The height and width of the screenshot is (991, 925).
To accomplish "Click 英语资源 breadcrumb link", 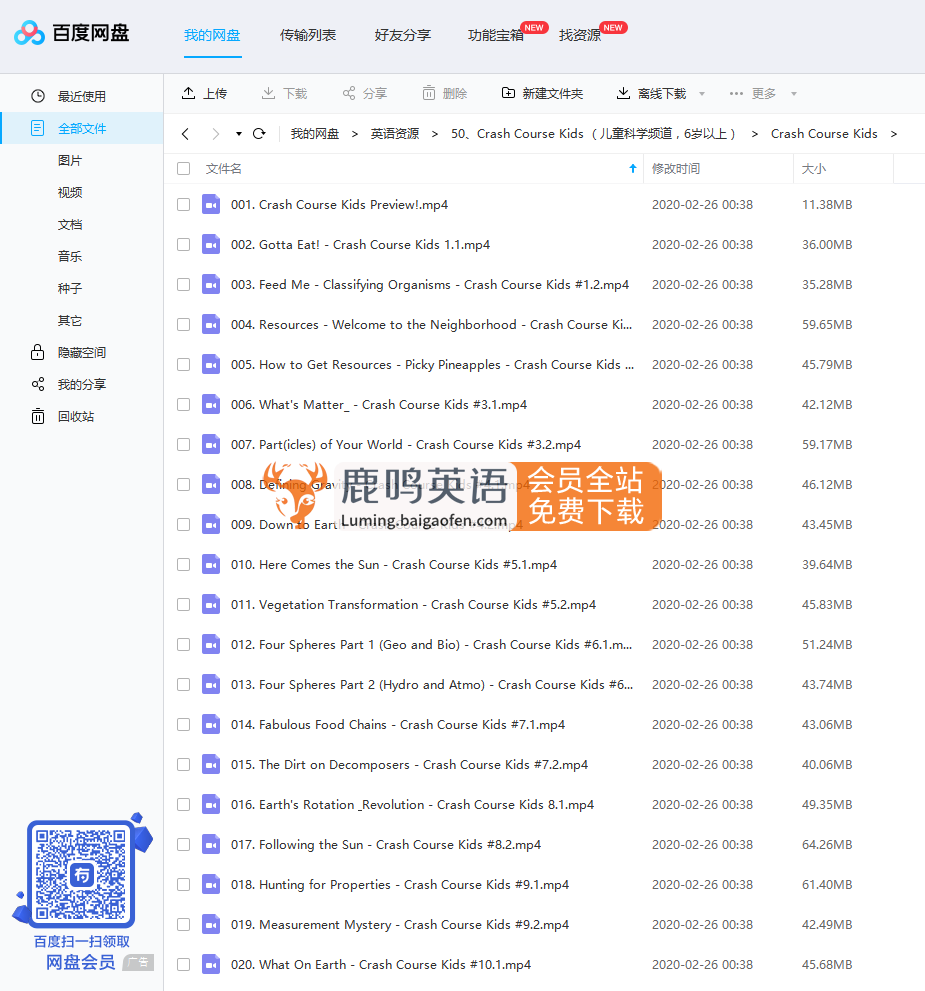I will point(395,134).
